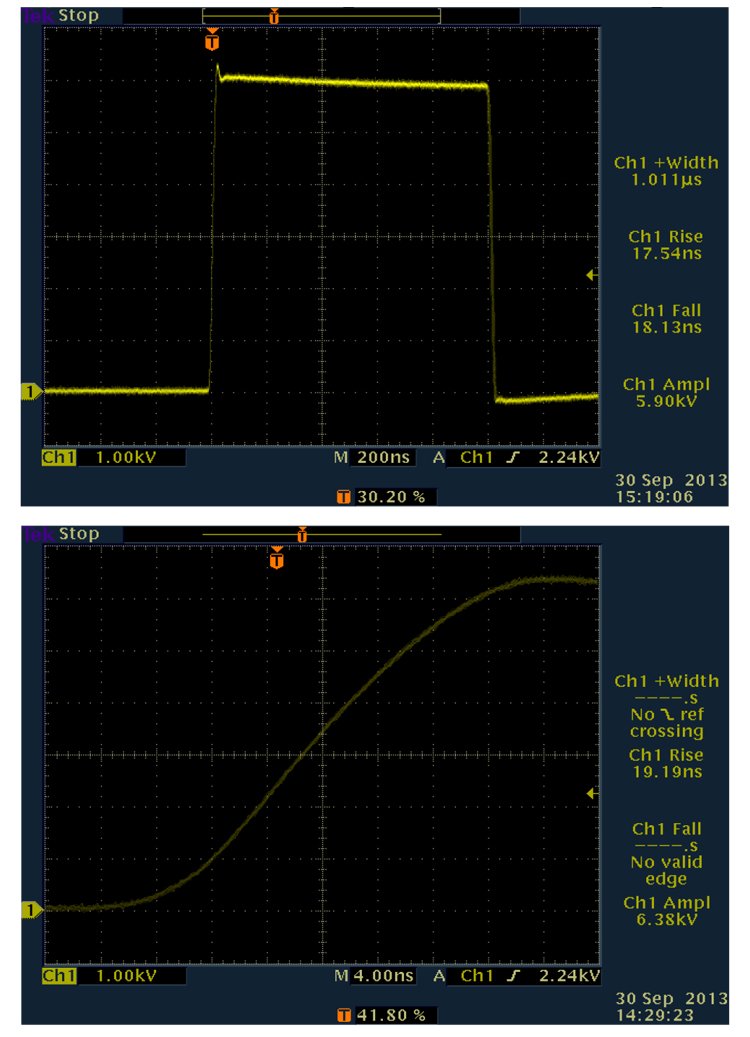The image size is (750, 1037).
Task: Click the orange trigger position marker on top waveform
Action: pyautogui.click(x=211, y=41)
